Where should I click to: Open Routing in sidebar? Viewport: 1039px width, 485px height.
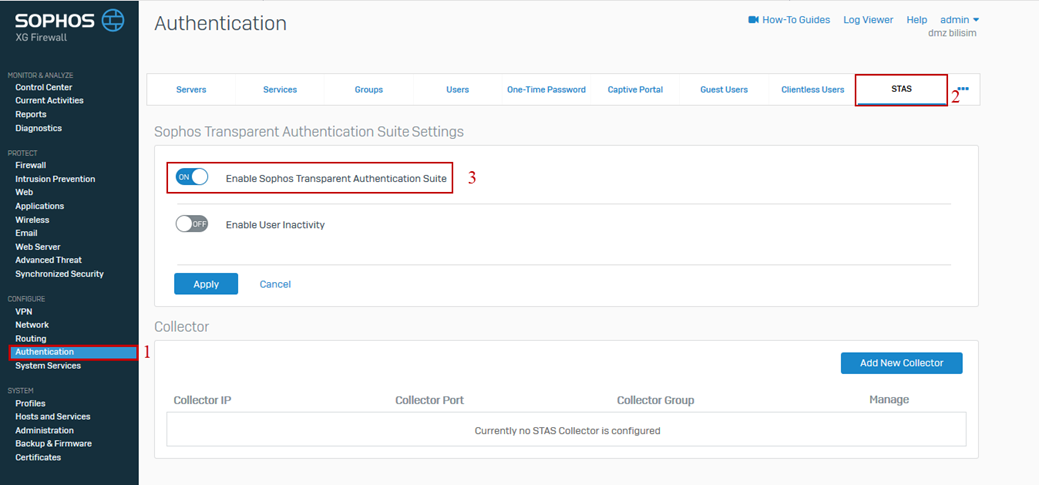tap(30, 339)
